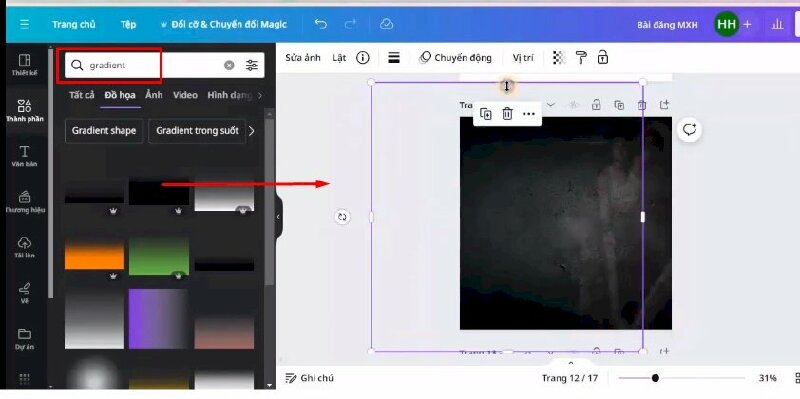Switch to Video tab
The image size is (800, 399).
point(185,95)
